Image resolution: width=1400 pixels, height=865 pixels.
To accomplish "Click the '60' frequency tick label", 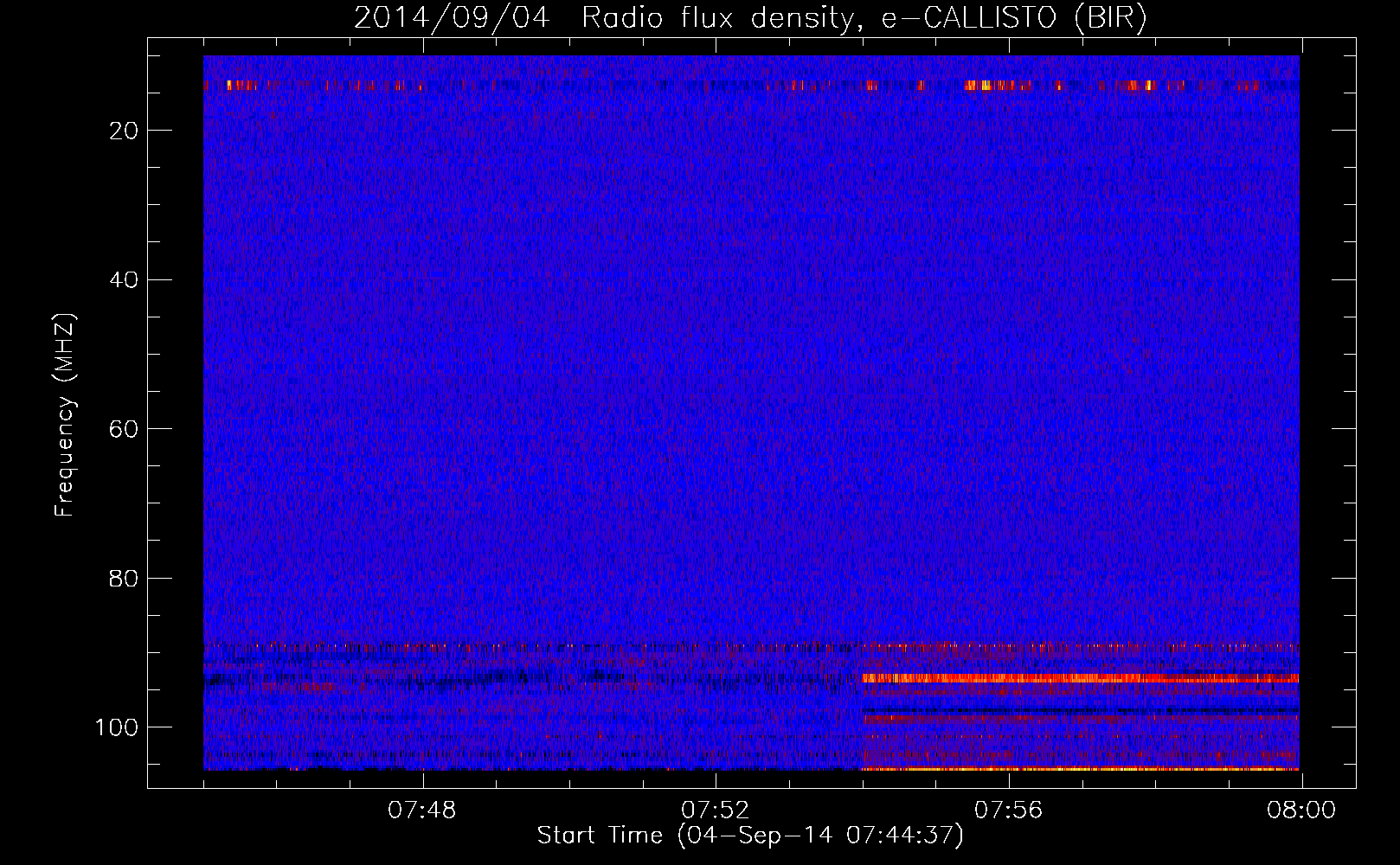I will pyautogui.click(x=125, y=429).
